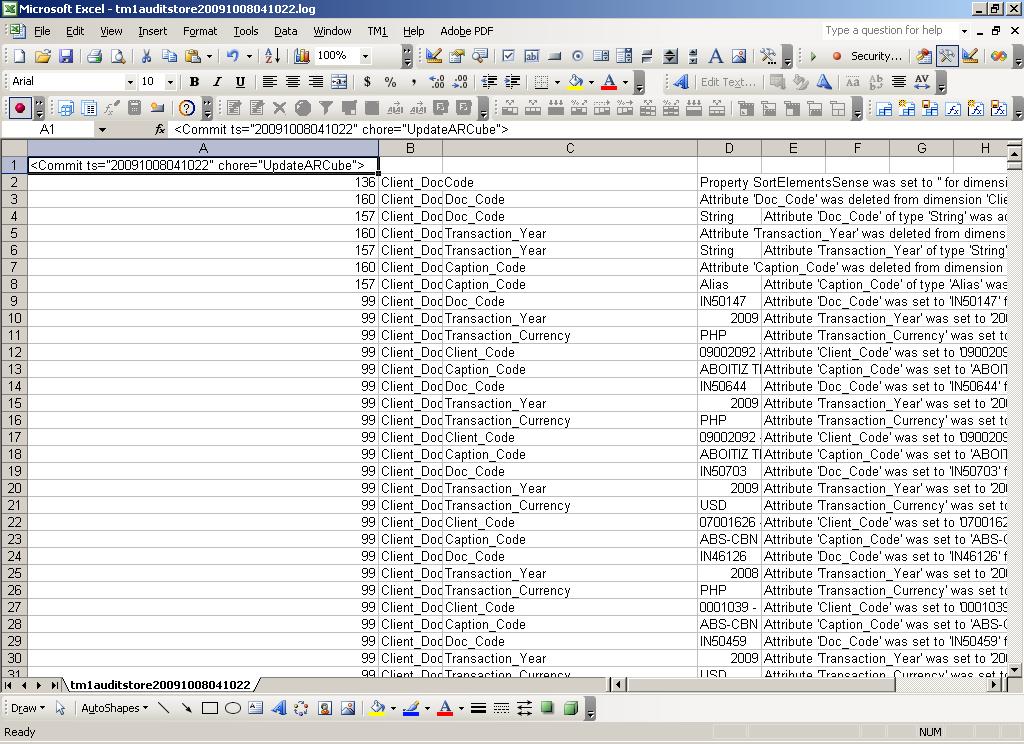The image size is (1024, 744).
Task: Select column C header
Action: 569,148
